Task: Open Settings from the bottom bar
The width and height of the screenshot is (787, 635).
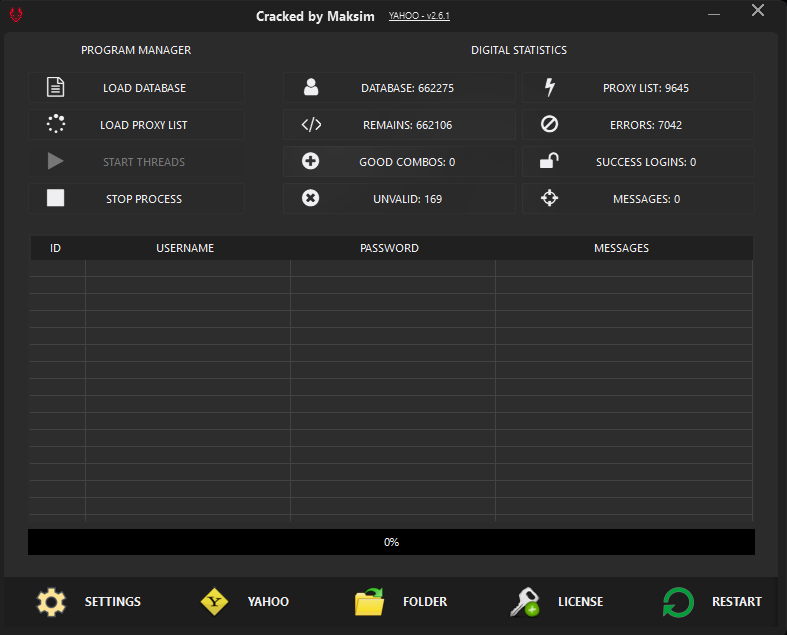Action: (112, 601)
